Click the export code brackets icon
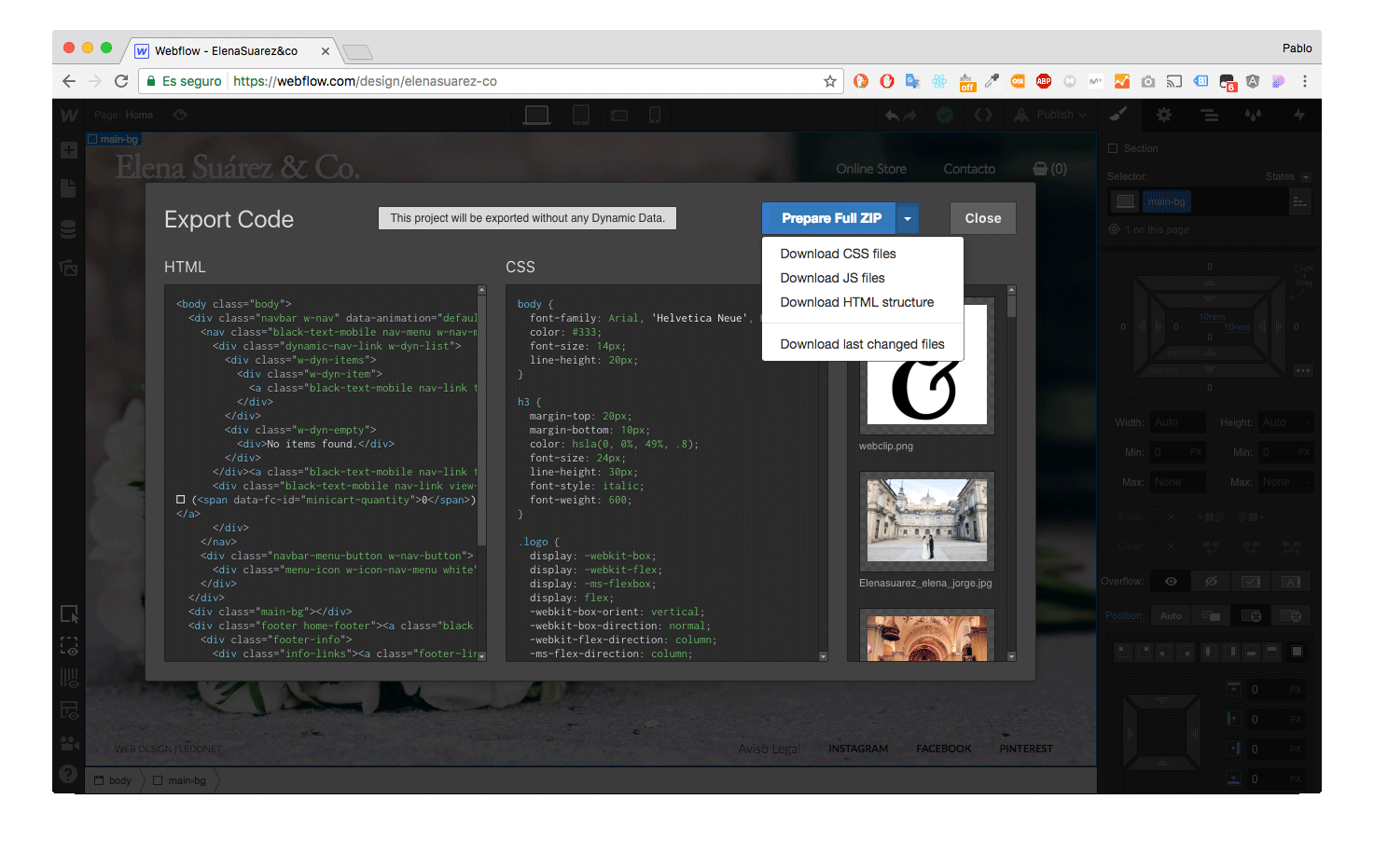The height and width of the screenshot is (868, 1374). 983,115
